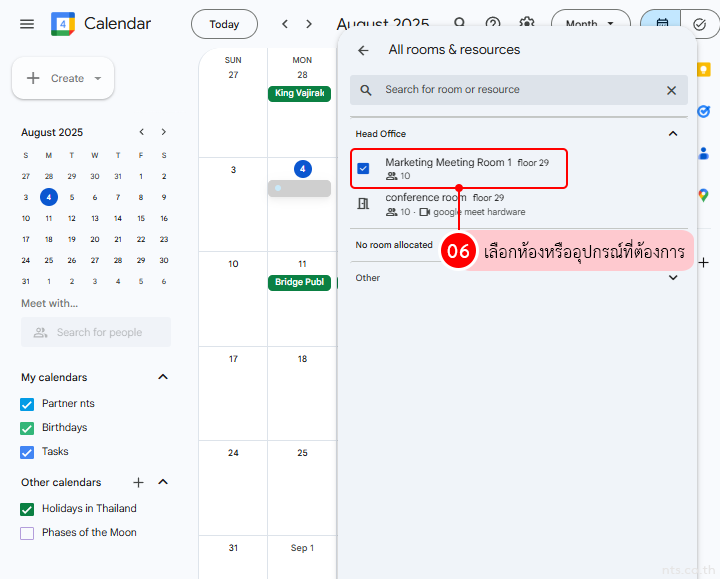Click today's date 4 in month grid
The image size is (720, 579).
303,169
